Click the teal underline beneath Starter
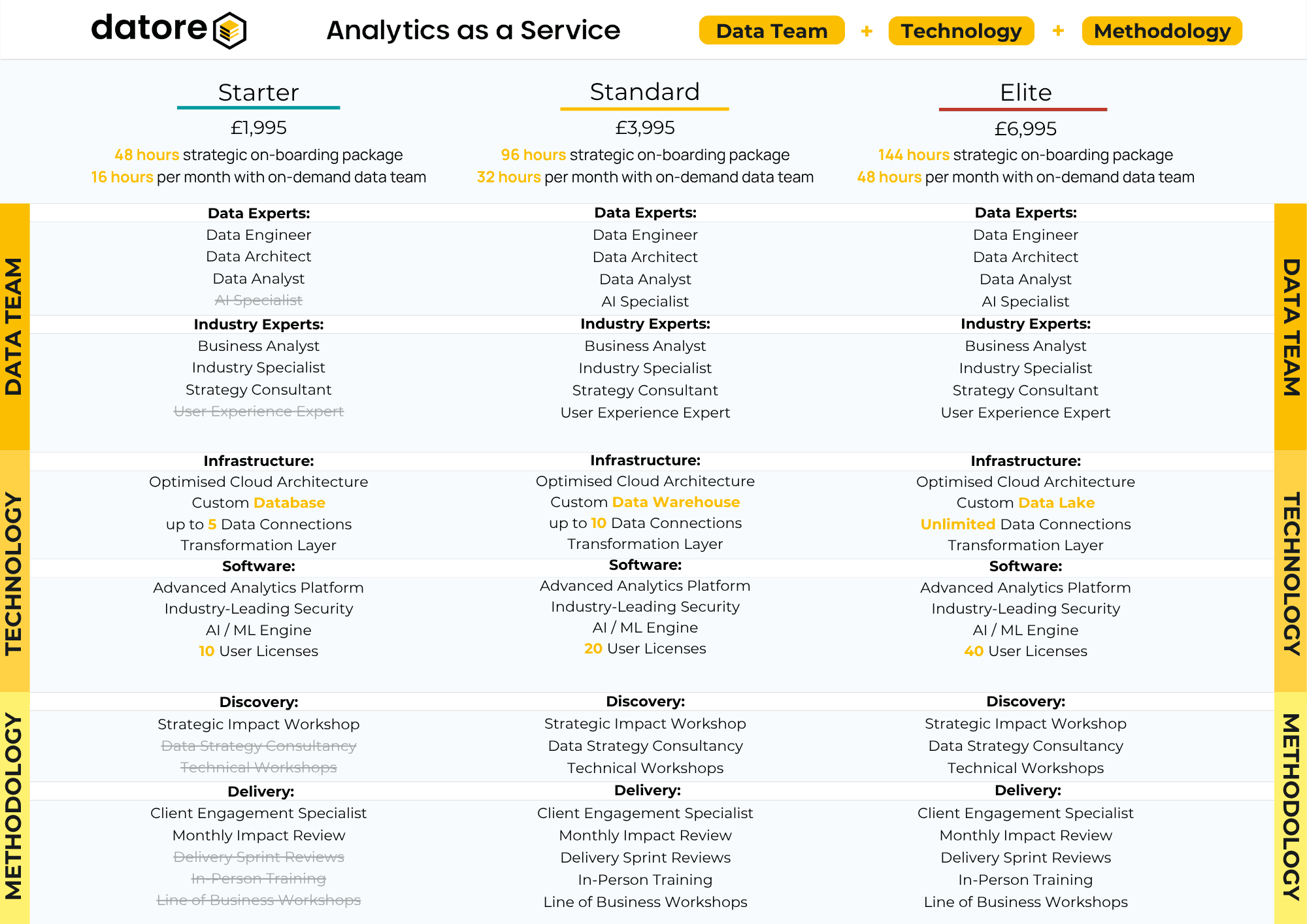 (x=258, y=108)
